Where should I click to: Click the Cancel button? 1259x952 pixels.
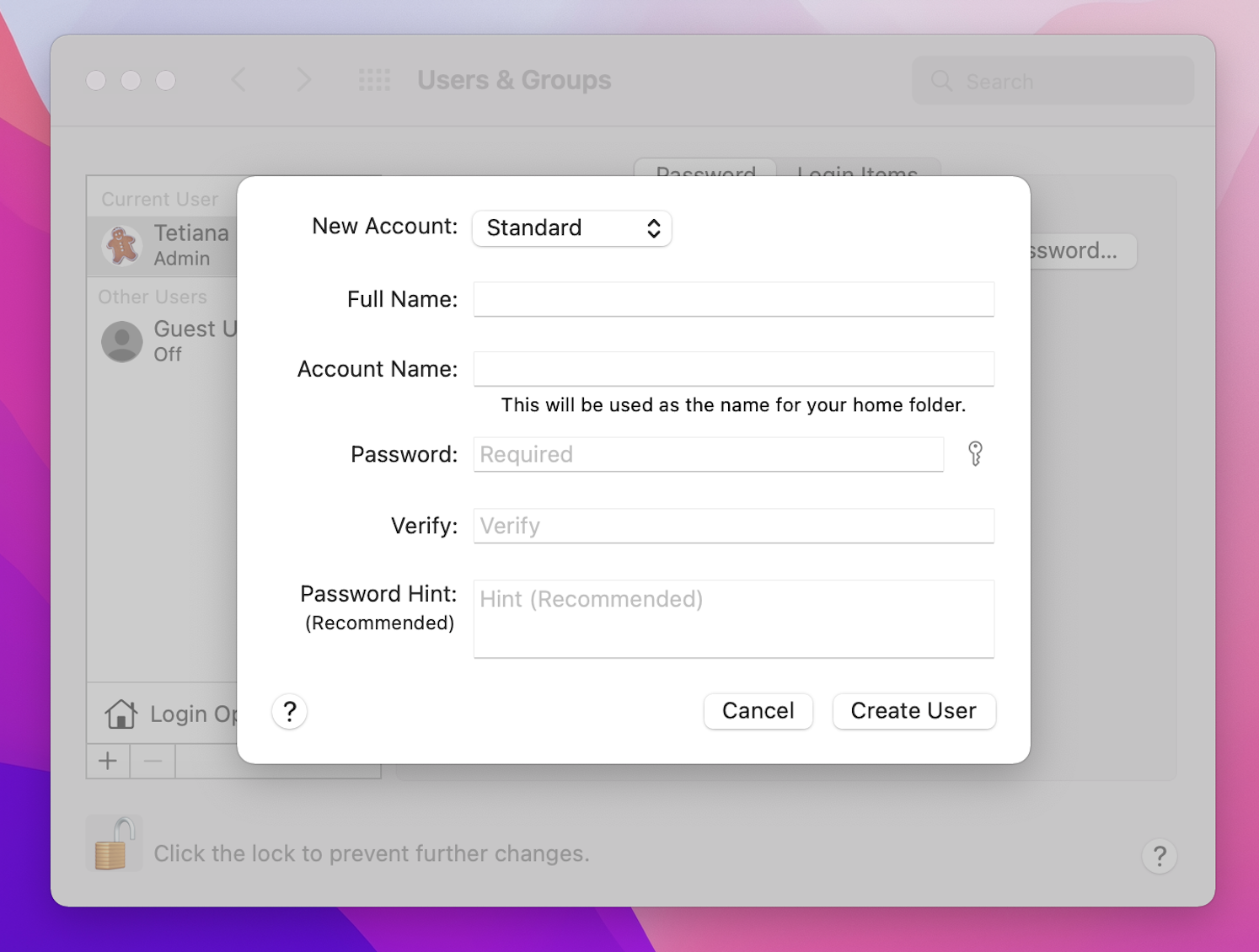pos(757,711)
